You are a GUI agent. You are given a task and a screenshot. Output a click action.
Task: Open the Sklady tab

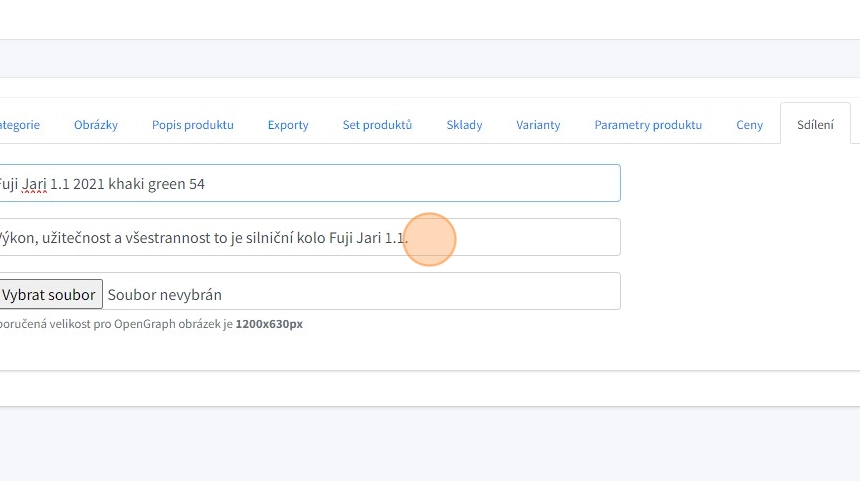tap(464, 125)
